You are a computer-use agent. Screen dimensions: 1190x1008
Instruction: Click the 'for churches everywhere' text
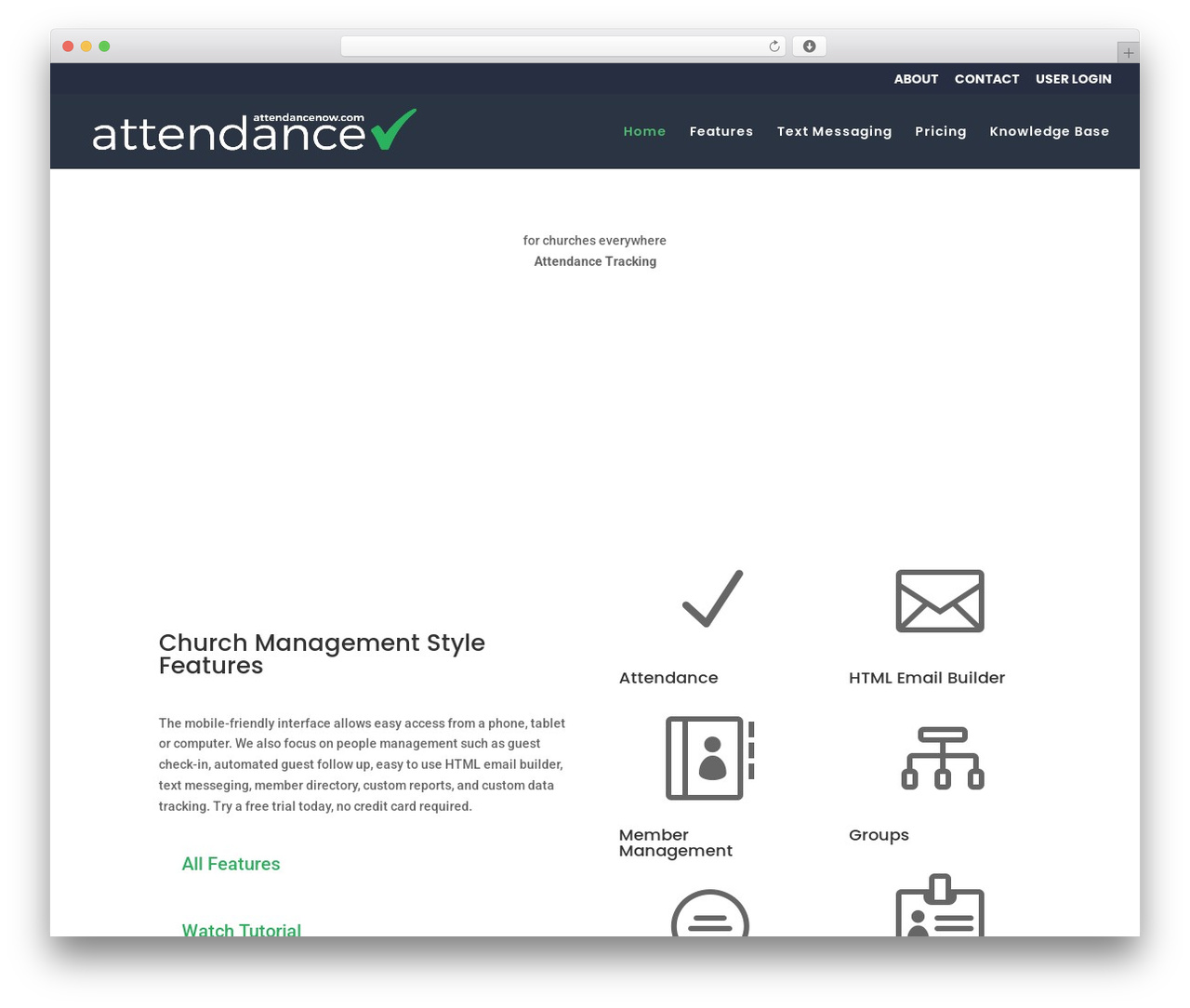595,240
